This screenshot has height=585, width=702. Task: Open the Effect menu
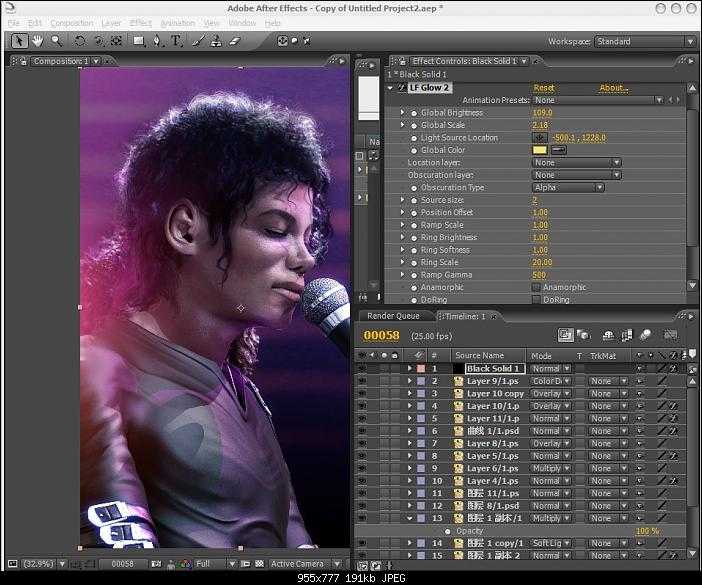[x=141, y=23]
